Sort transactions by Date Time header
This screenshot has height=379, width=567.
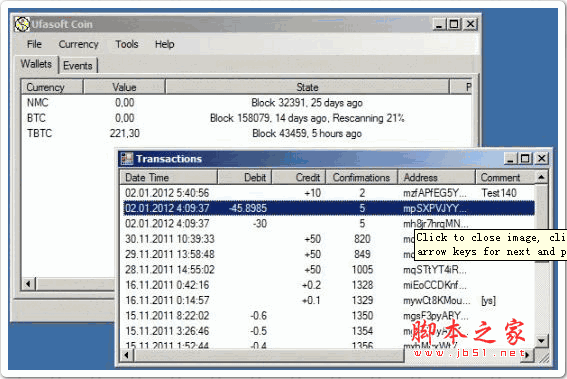pos(169,178)
